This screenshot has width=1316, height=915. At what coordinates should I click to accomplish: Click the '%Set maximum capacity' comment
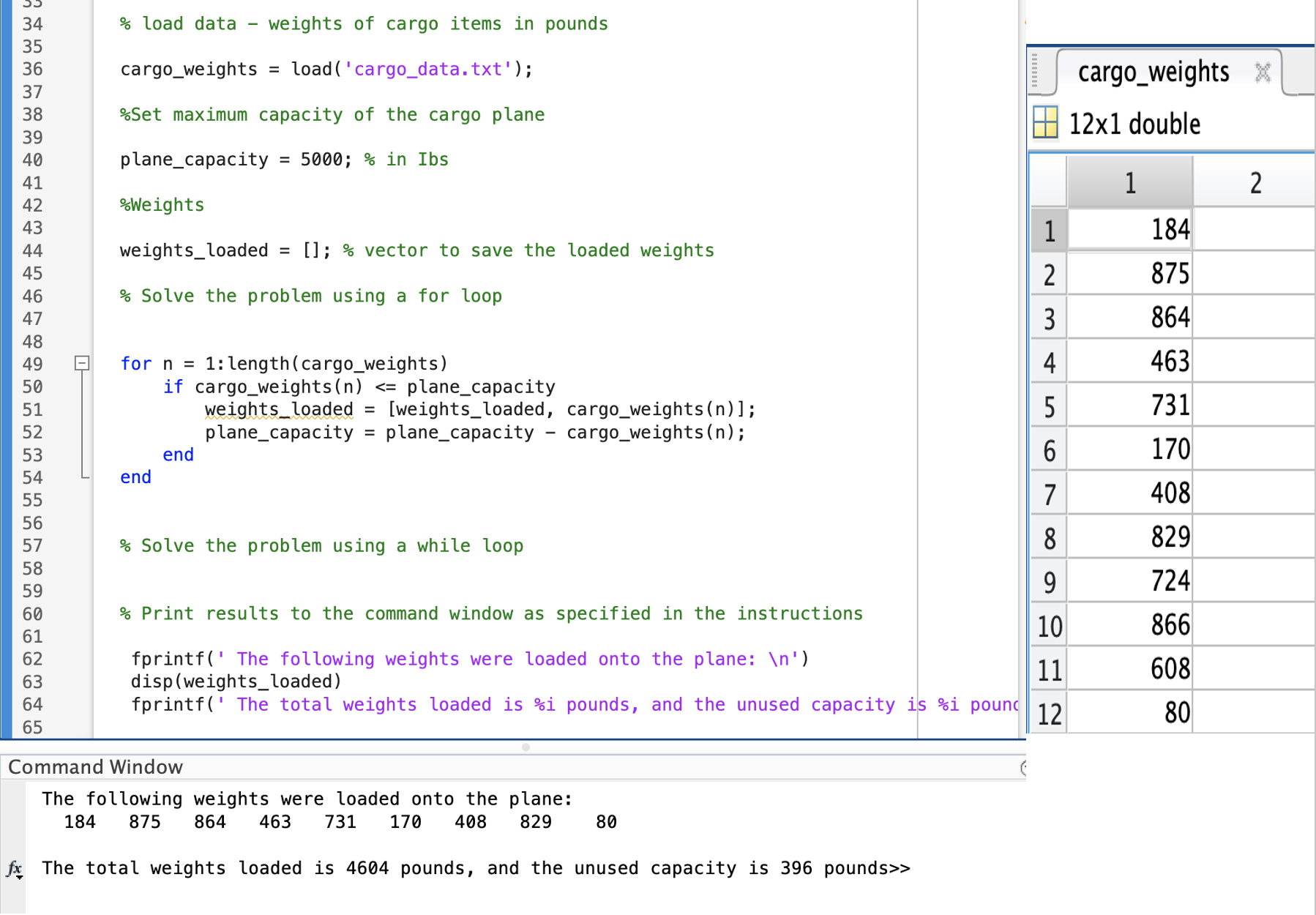[332, 114]
